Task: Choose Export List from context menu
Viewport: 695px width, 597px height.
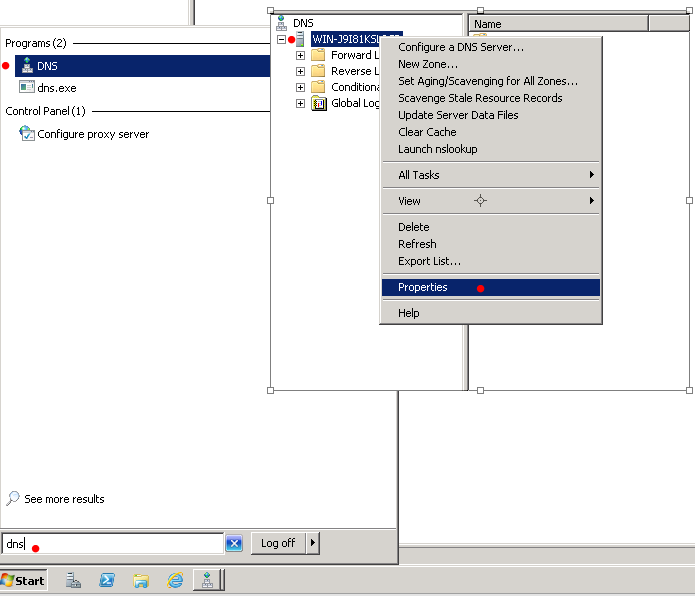Action: pos(491,261)
